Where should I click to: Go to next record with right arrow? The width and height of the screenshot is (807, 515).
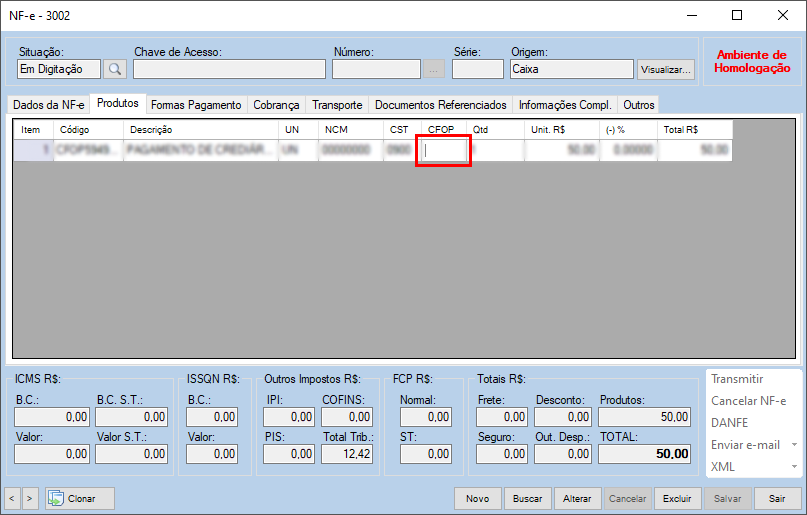pos(30,498)
